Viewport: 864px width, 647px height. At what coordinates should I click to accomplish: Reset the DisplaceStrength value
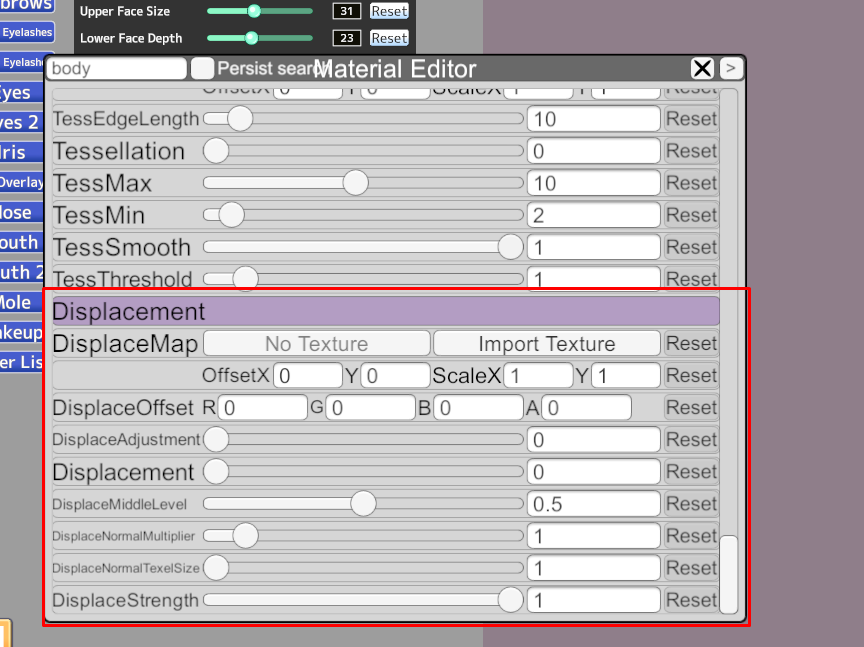point(691,600)
